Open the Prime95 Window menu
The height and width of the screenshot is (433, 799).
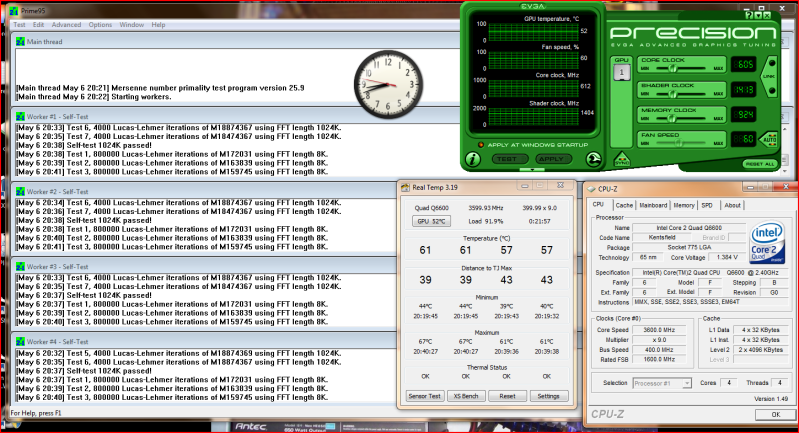[x=131, y=24]
